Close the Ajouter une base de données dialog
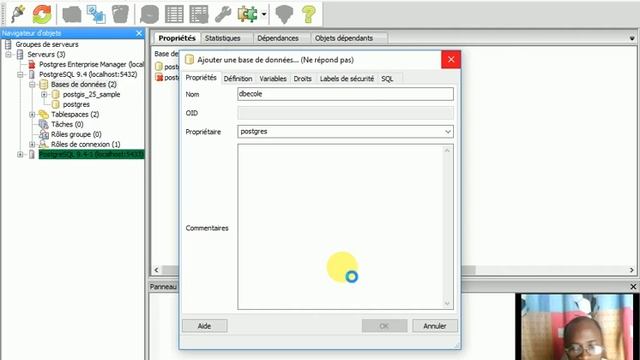This screenshot has width=640, height=360. coord(451,60)
